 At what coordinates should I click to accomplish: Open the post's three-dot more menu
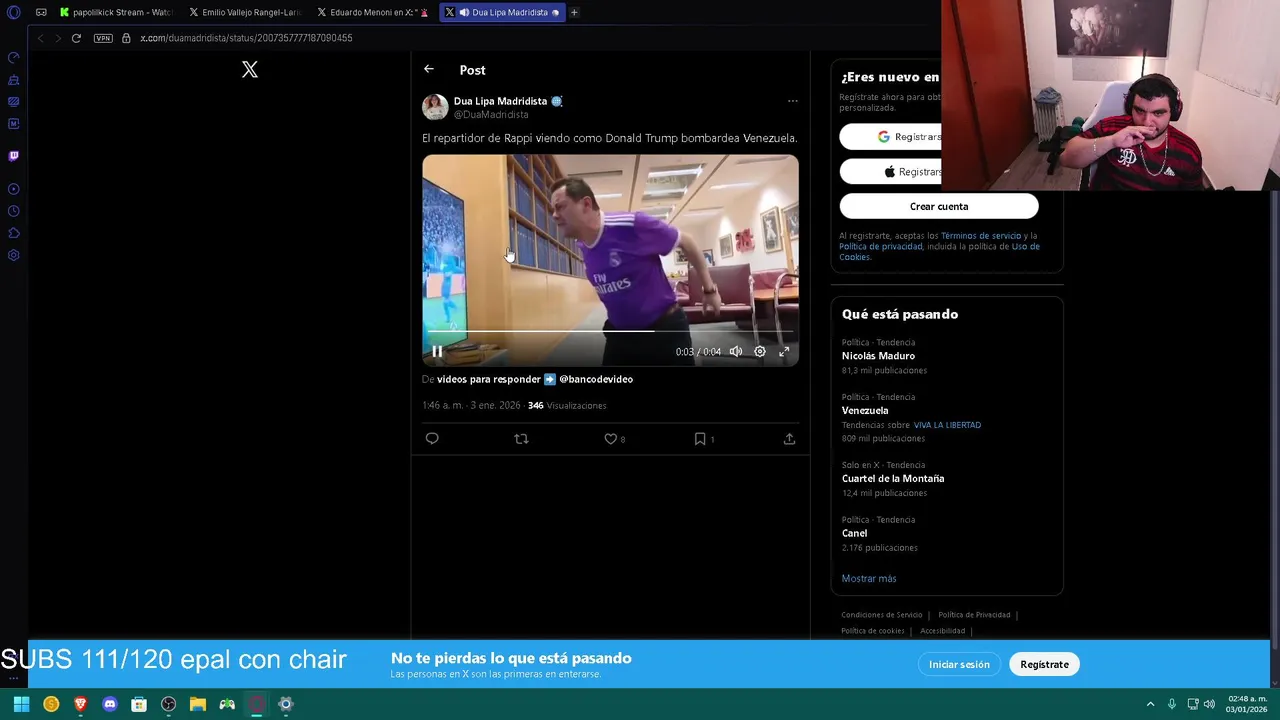coord(792,101)
